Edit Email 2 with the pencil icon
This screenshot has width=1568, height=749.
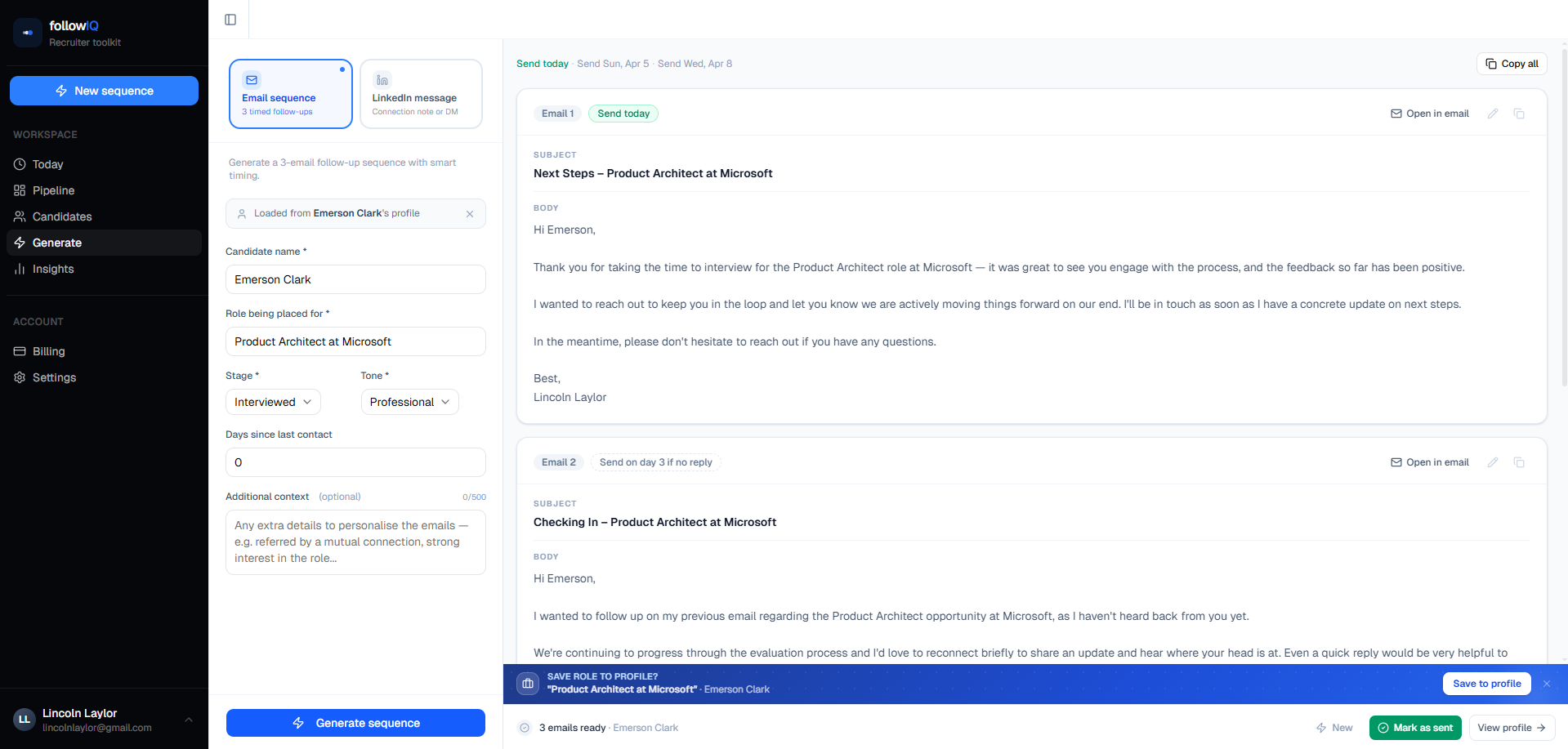point(1493,462)
